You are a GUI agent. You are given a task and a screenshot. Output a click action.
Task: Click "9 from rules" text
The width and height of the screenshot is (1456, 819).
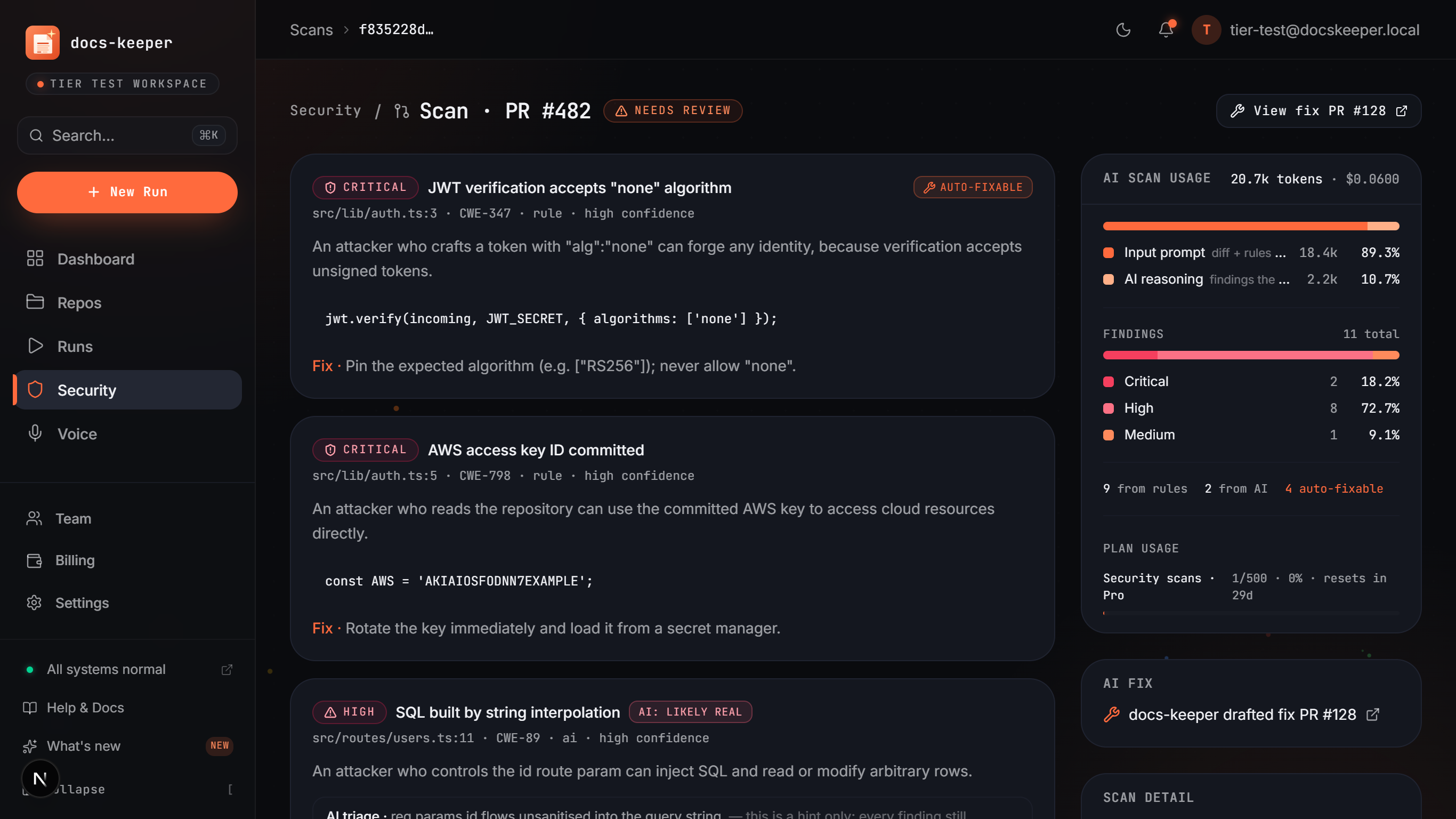click(x=1145, y=489)
